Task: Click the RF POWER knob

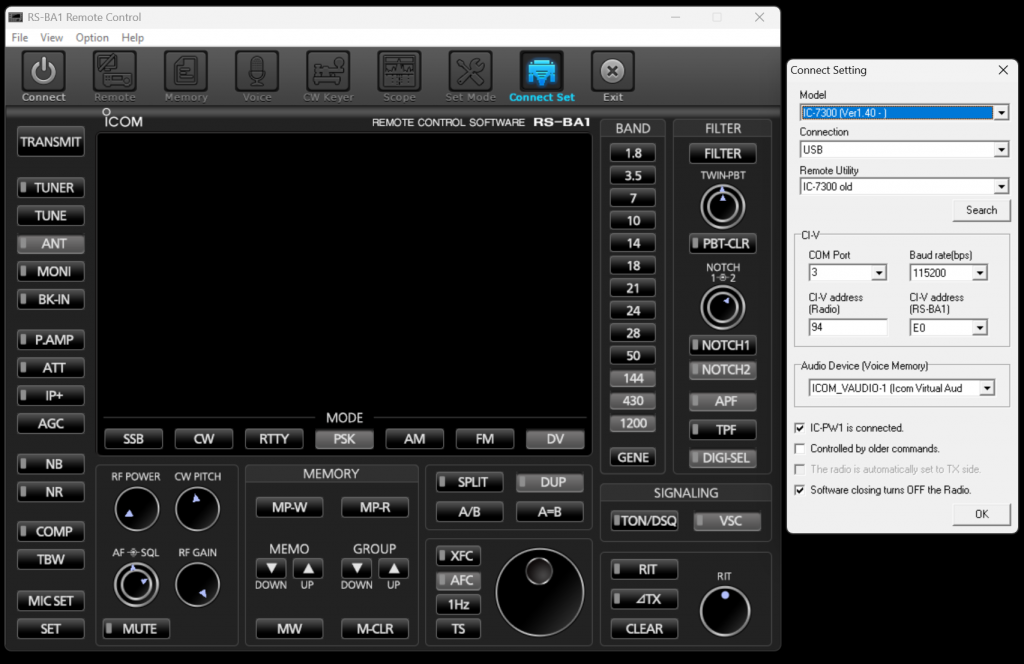Action: pyautogui.click(x=136, y=509)
